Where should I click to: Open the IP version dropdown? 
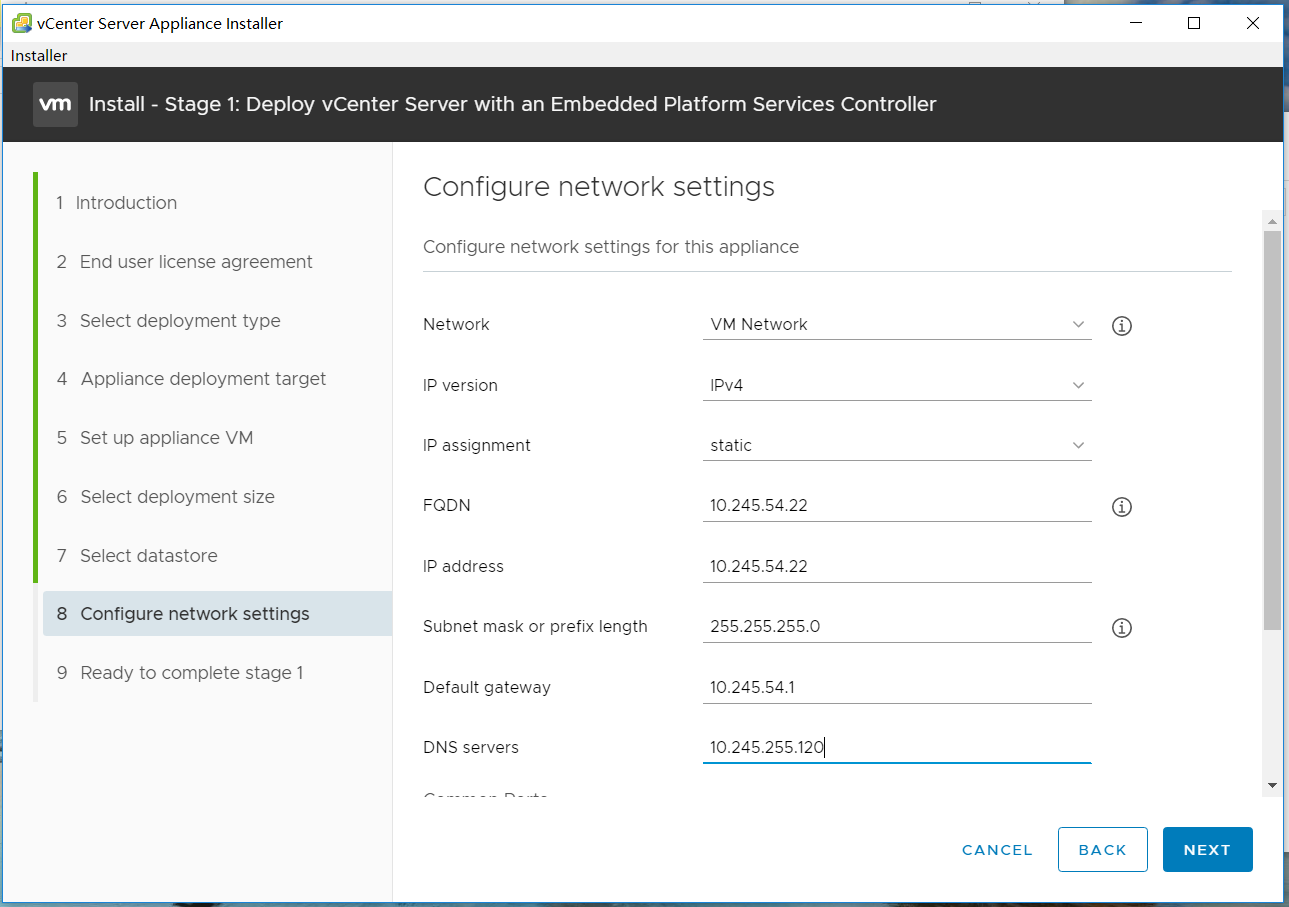point(897,385)
